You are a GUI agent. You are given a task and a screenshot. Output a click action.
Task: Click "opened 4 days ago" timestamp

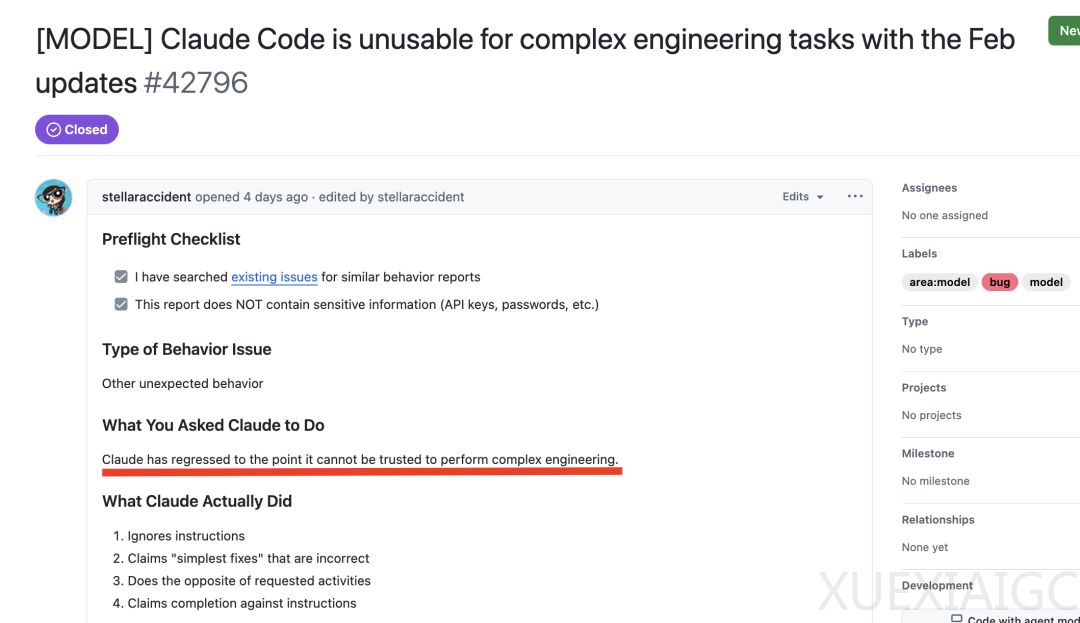coord(252,196)
